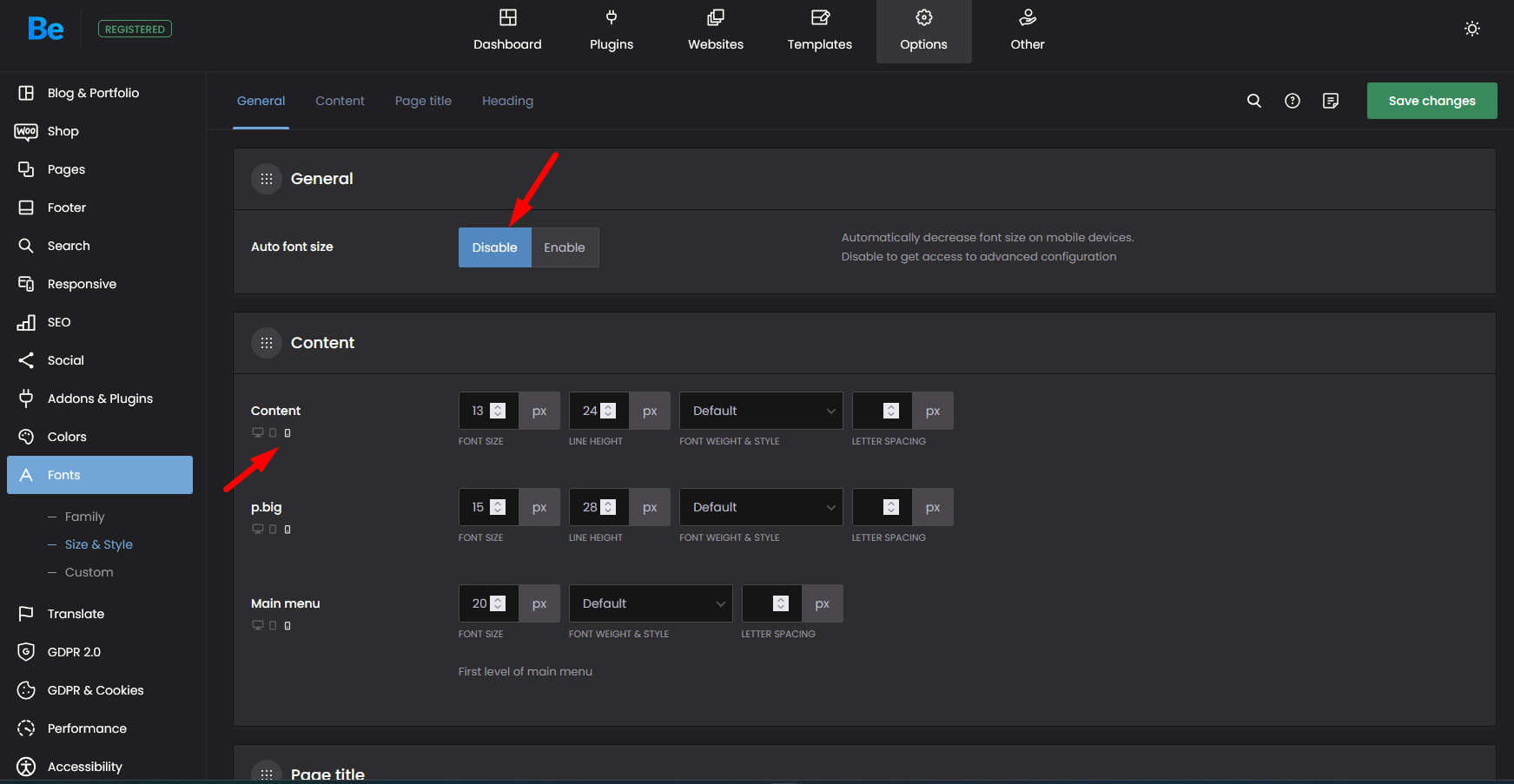Open Responsive settings
The height and width of the screenshot is (784, 1514).
pos(100,284)
